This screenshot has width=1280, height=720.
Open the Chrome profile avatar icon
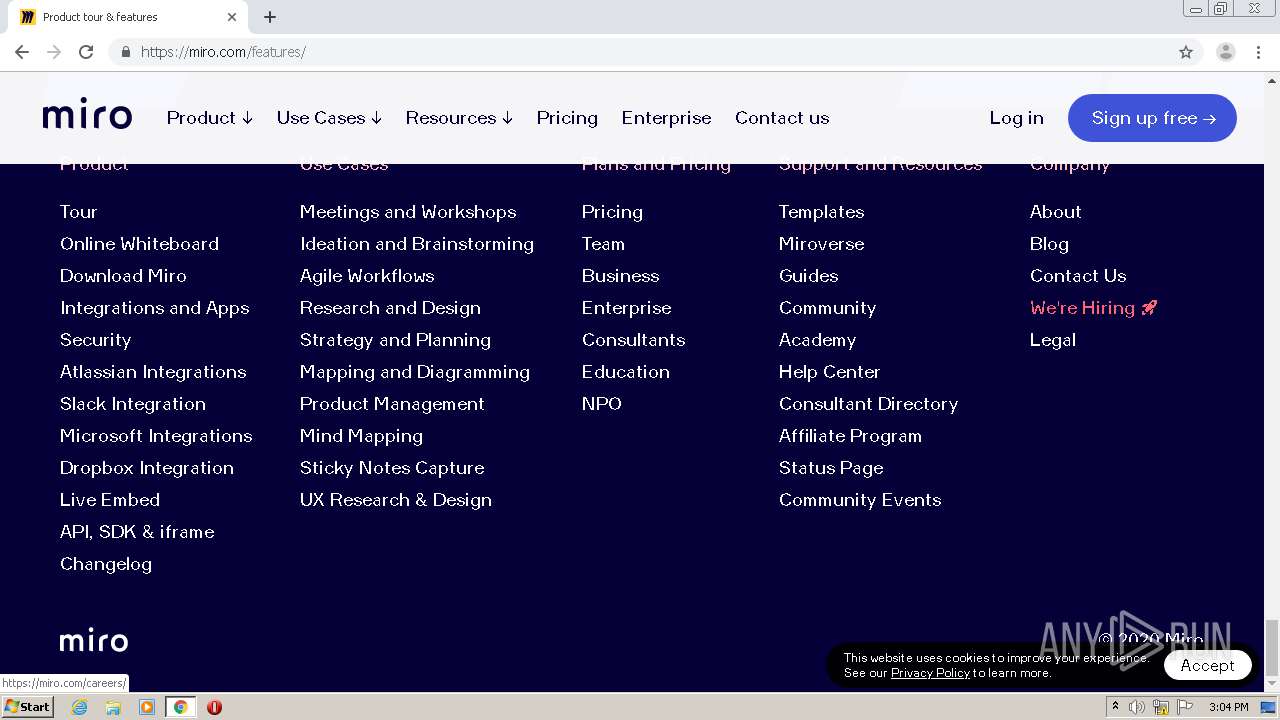click(1225, 52)
